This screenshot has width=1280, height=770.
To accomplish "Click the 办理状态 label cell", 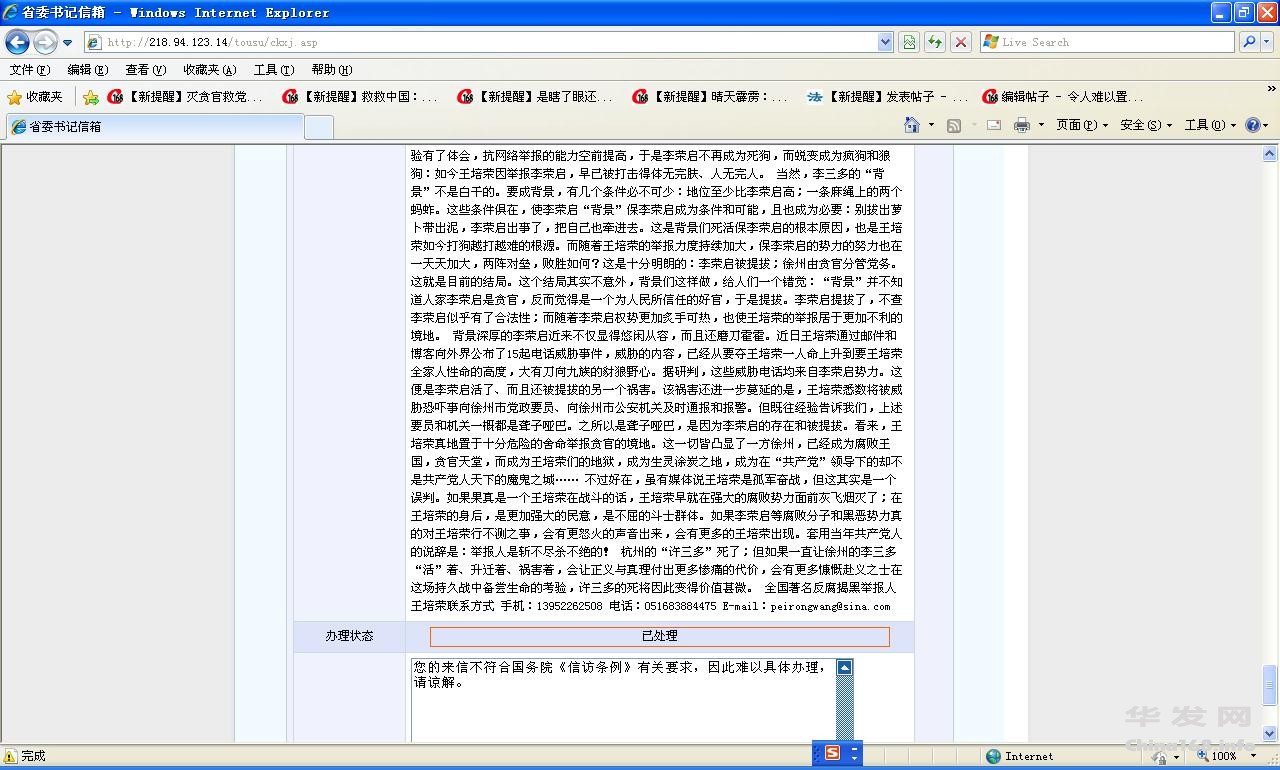I will pos(349,636).
